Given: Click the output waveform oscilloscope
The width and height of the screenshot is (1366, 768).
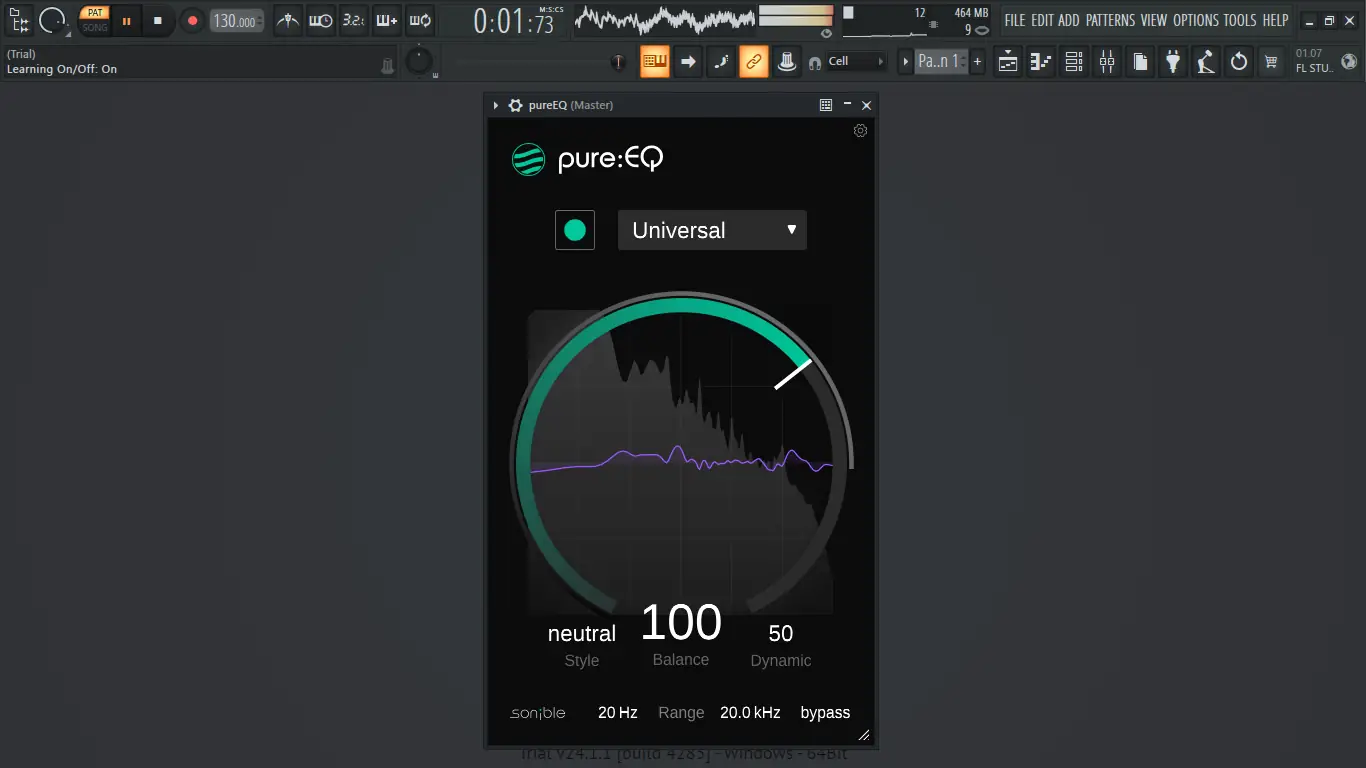Looking at the screenshot, I should pos(663,20).
